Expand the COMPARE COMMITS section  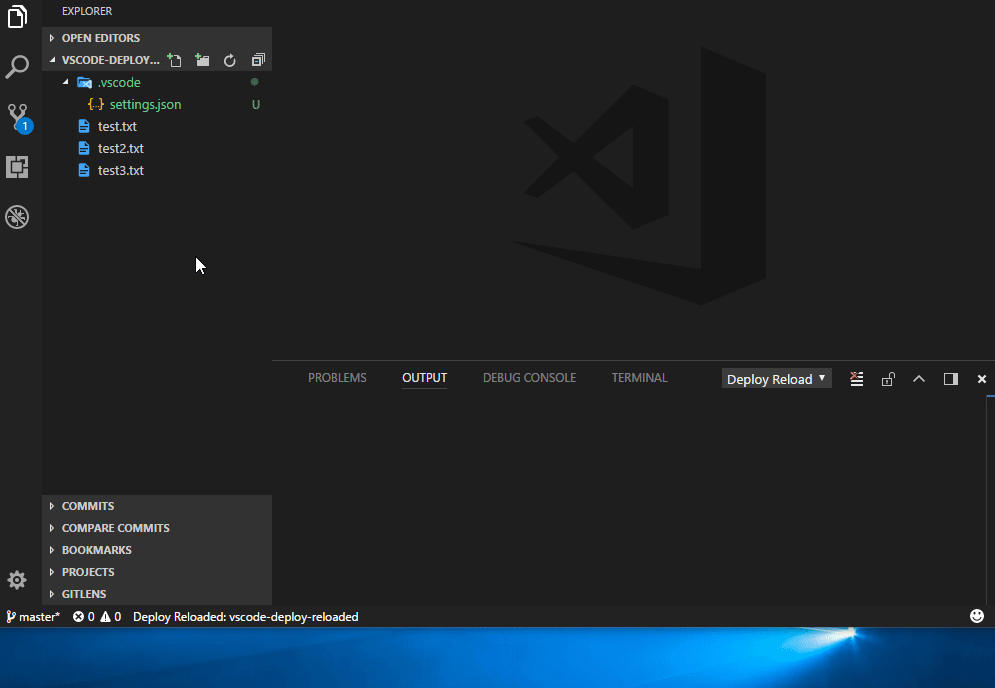tap(157, 528)
